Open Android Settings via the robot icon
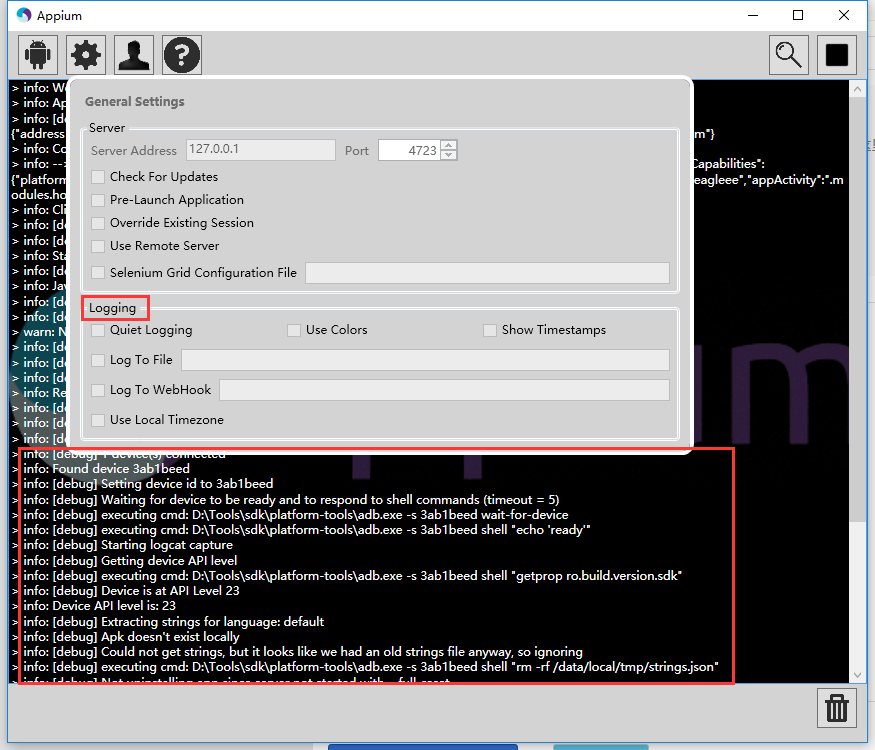The image size is (875, 750). tap(38, 55)
